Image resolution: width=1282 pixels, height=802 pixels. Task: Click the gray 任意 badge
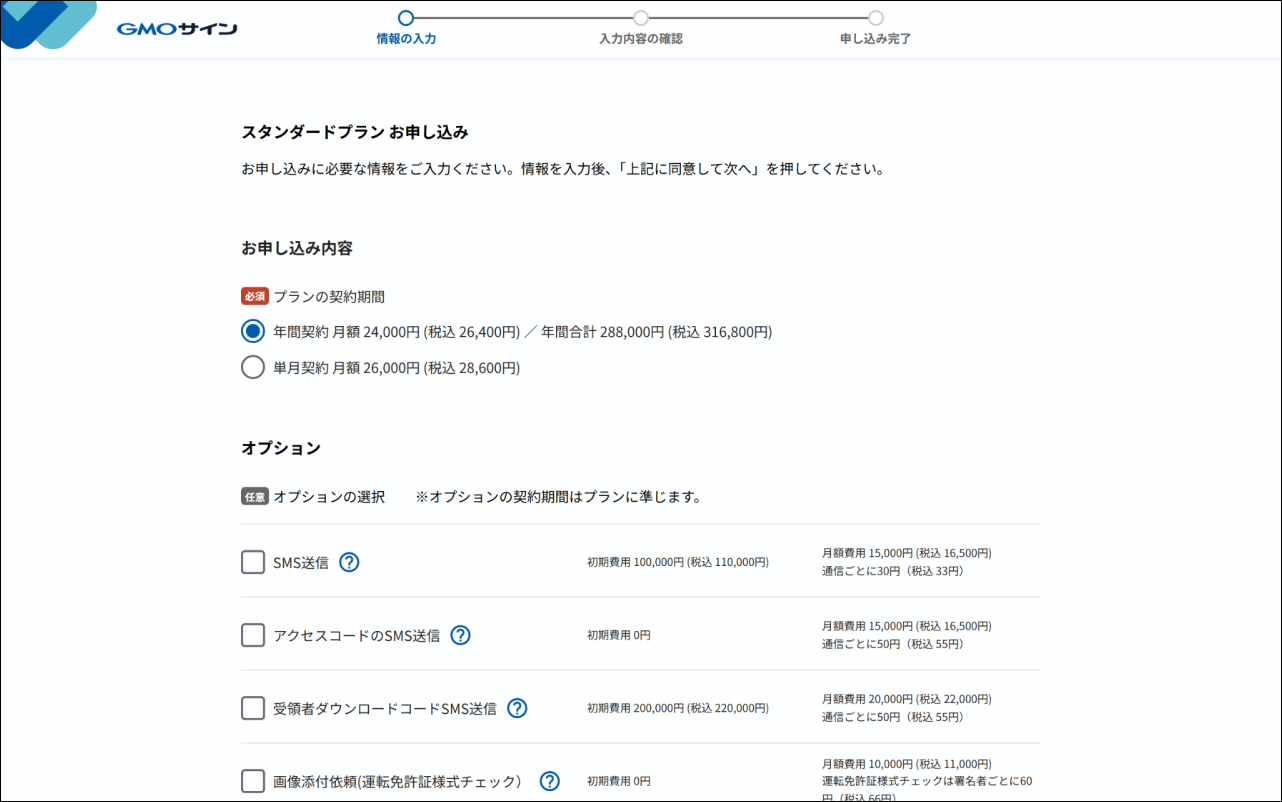tap(255, 496)
